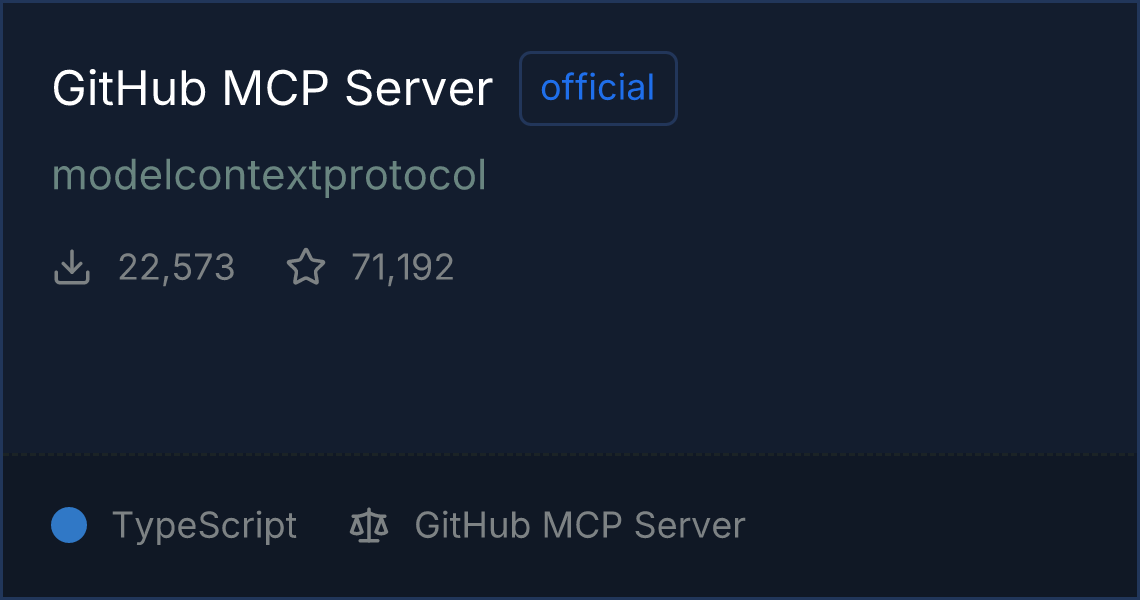Select the TypeScript language label
1140x600 pixels.
coord(204,526)
